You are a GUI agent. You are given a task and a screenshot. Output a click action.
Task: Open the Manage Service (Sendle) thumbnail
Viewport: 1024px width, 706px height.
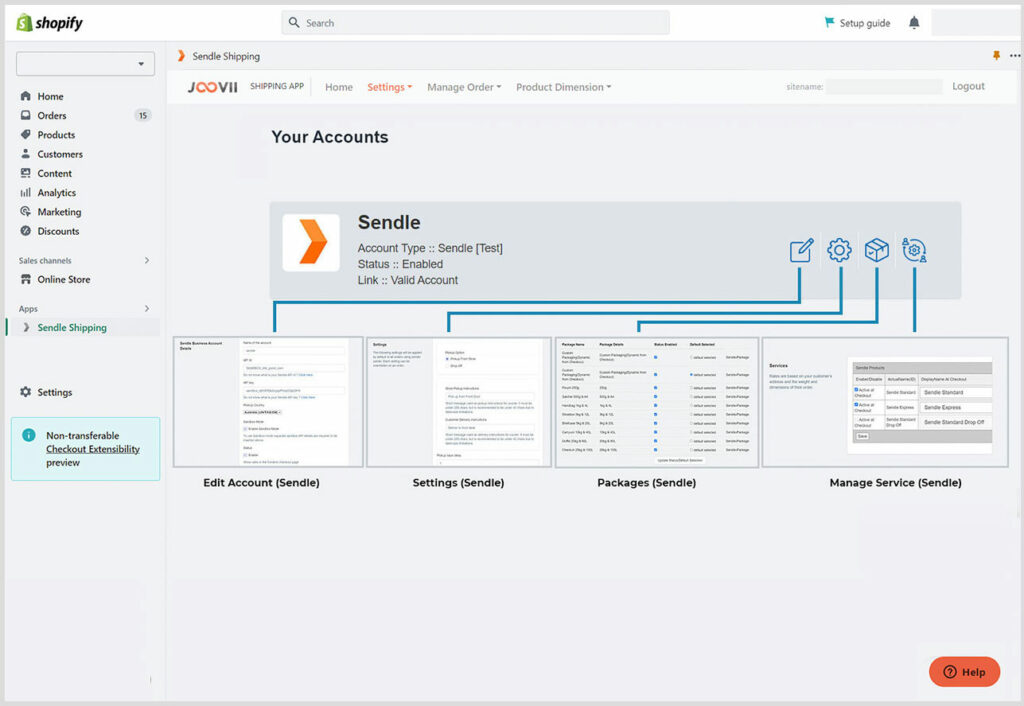click(886, 402)
